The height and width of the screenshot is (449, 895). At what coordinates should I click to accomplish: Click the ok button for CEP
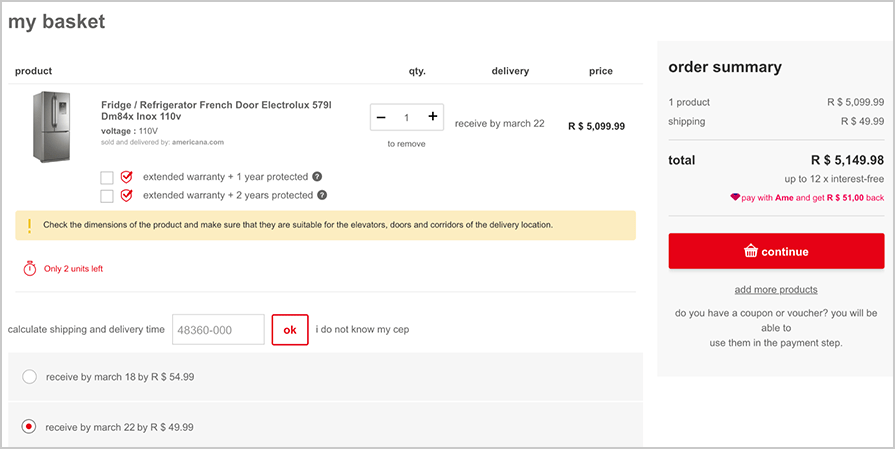[x=290, y=330]
